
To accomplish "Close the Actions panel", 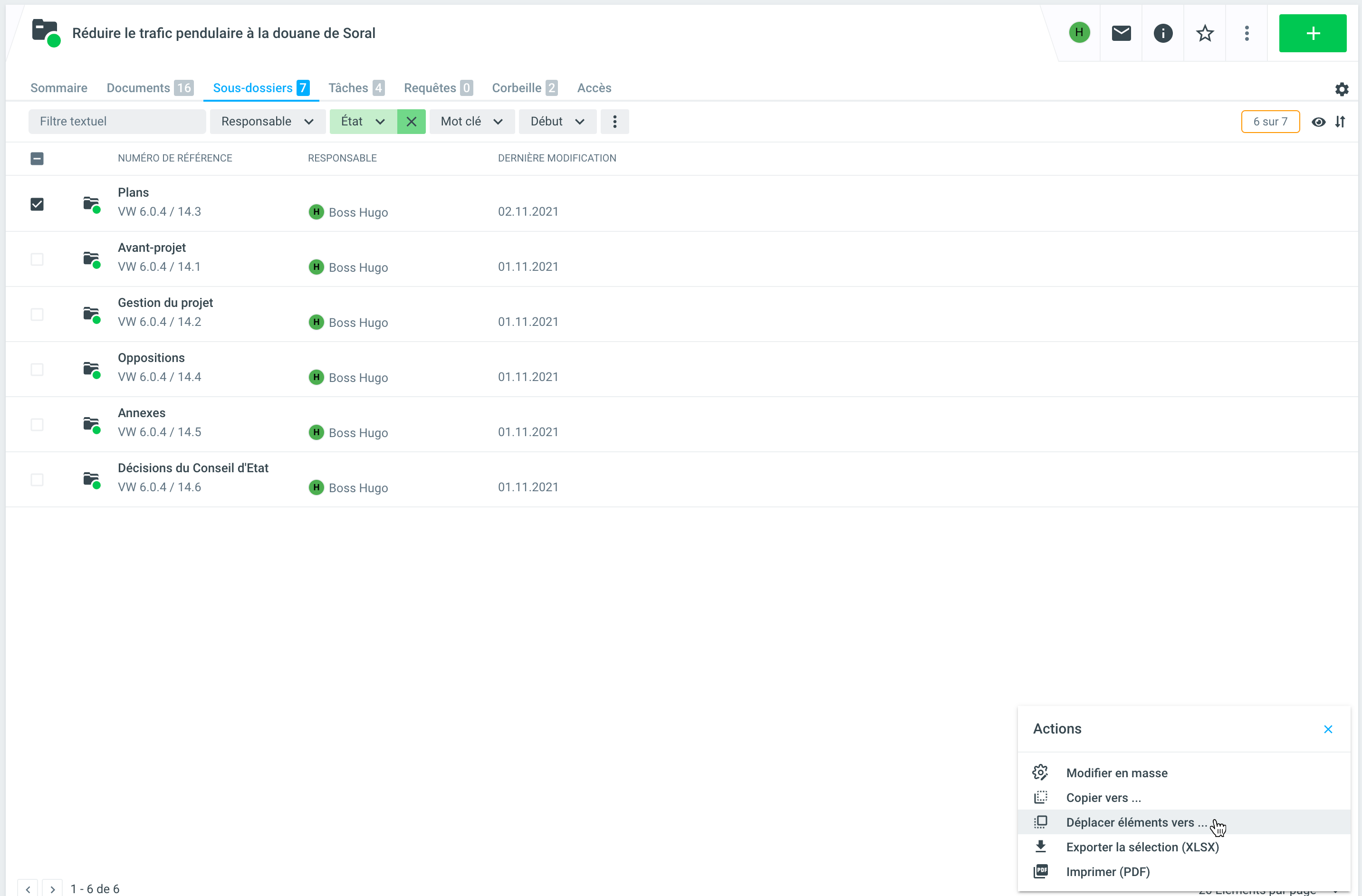I will pos(1328,728).
